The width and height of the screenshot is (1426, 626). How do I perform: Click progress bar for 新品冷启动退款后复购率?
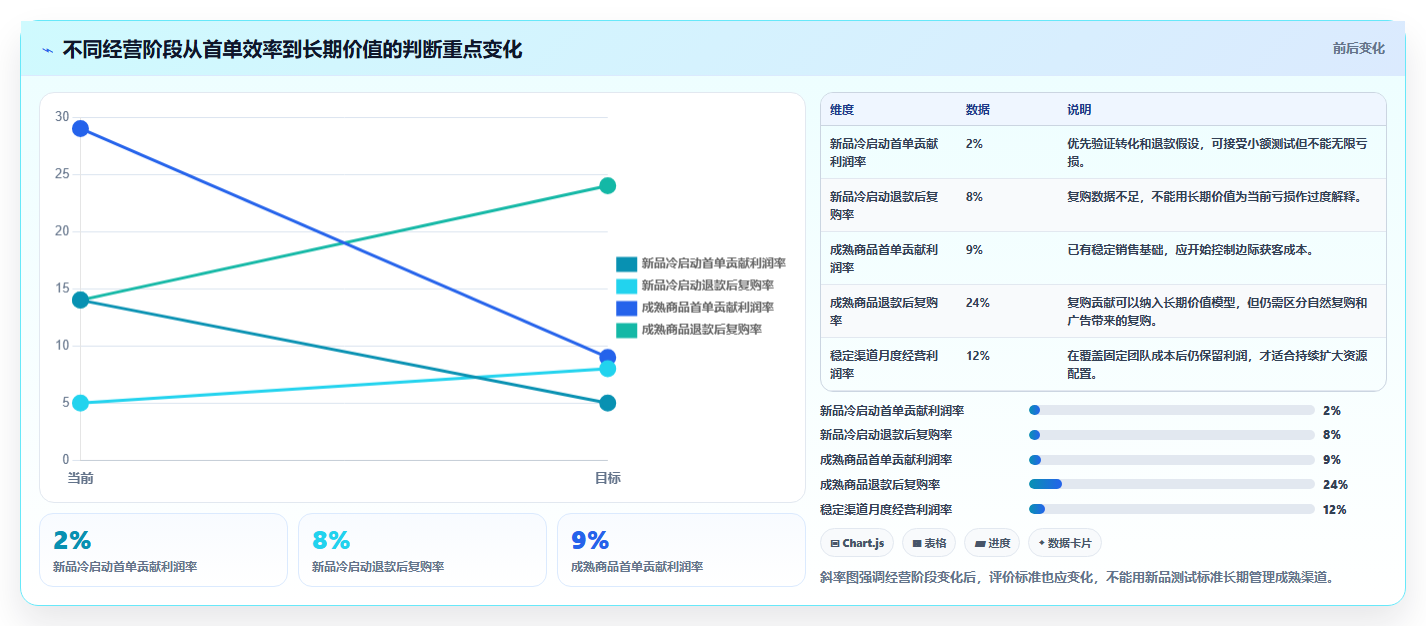click(1171, 435)
